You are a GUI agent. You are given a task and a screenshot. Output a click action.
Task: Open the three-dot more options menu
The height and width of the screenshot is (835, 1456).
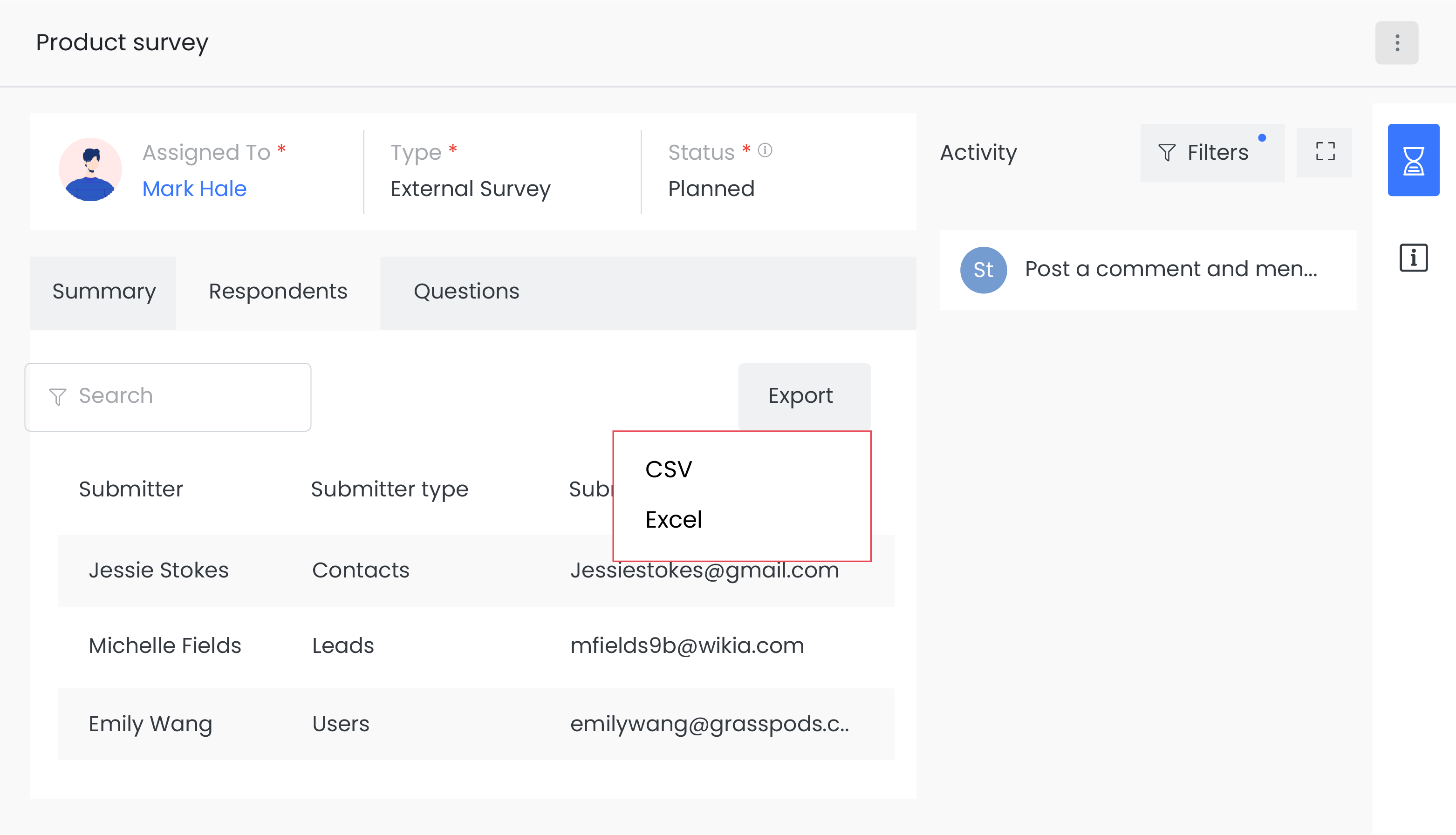[x=1396, y=43]
